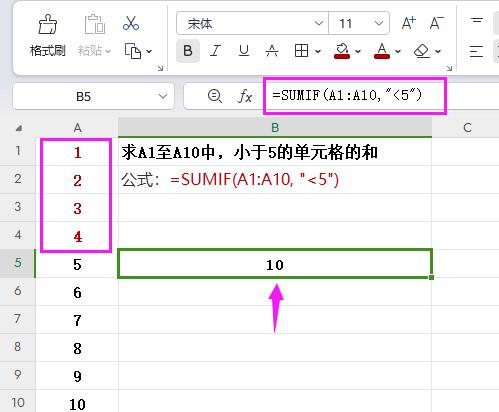Viewport: 499px width, 412px height.
Task: Click the Cut scissors icon
Action: [131, 23]
